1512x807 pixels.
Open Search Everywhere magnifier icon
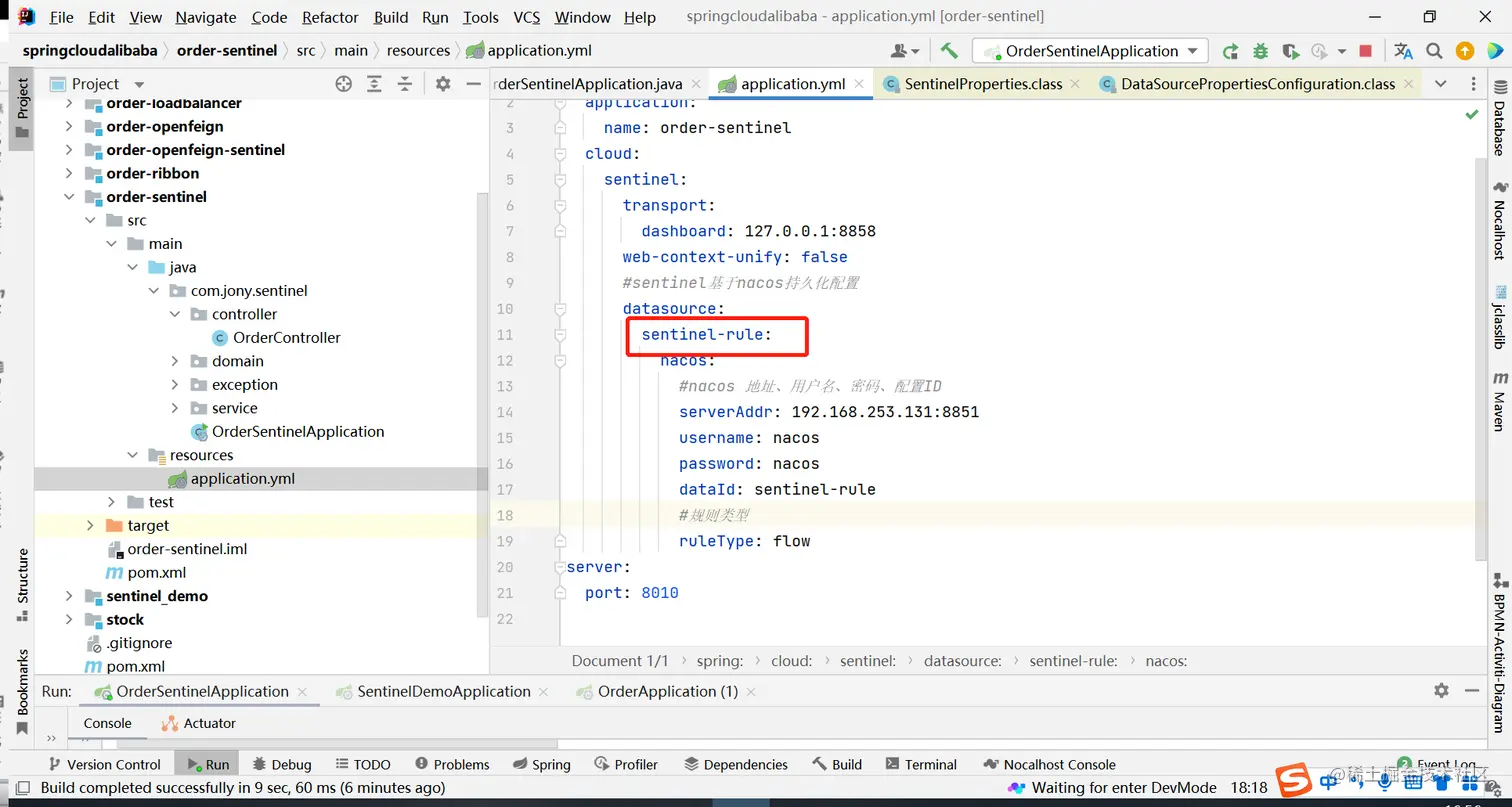pyautogui.click(x=1434, y=51)
